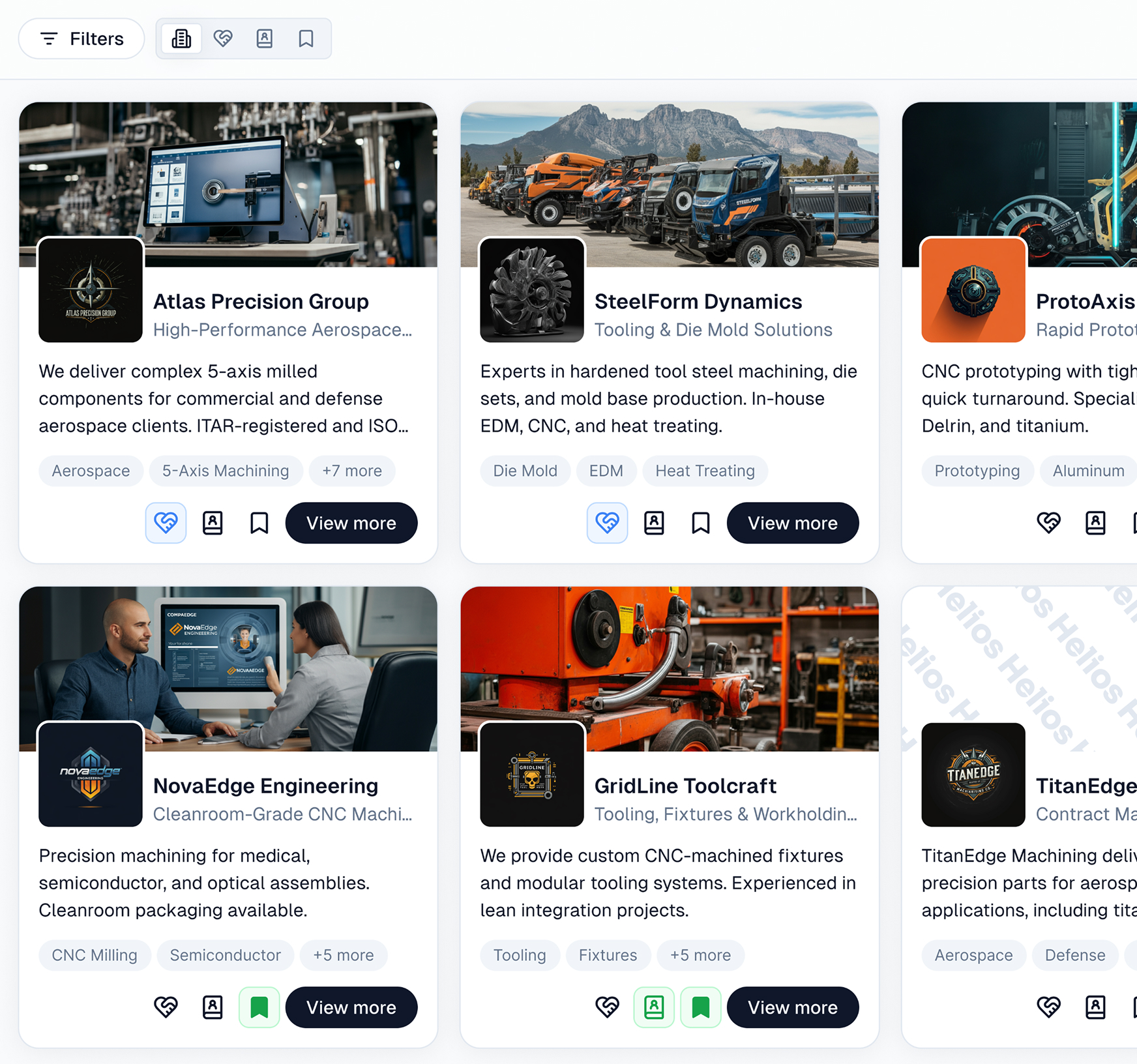Click the Fixtures tag
Screen dimensions: 1137x1064
click(608, 955)
